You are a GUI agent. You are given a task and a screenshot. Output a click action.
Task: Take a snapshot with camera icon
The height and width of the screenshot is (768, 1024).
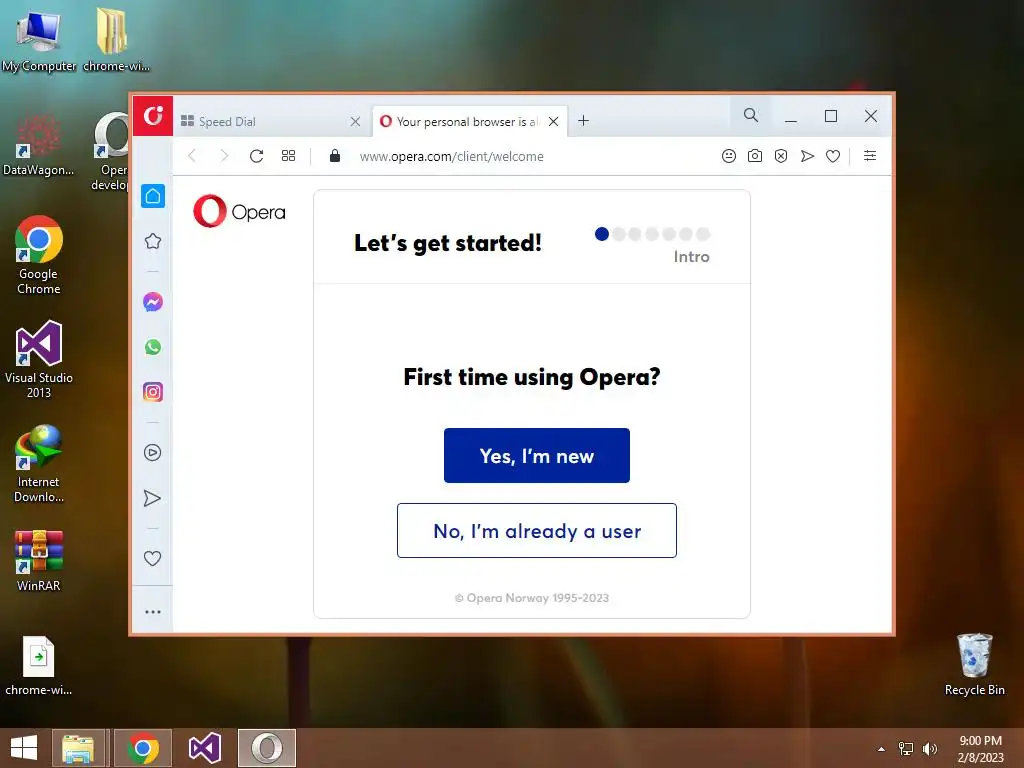tap(755, 156)
